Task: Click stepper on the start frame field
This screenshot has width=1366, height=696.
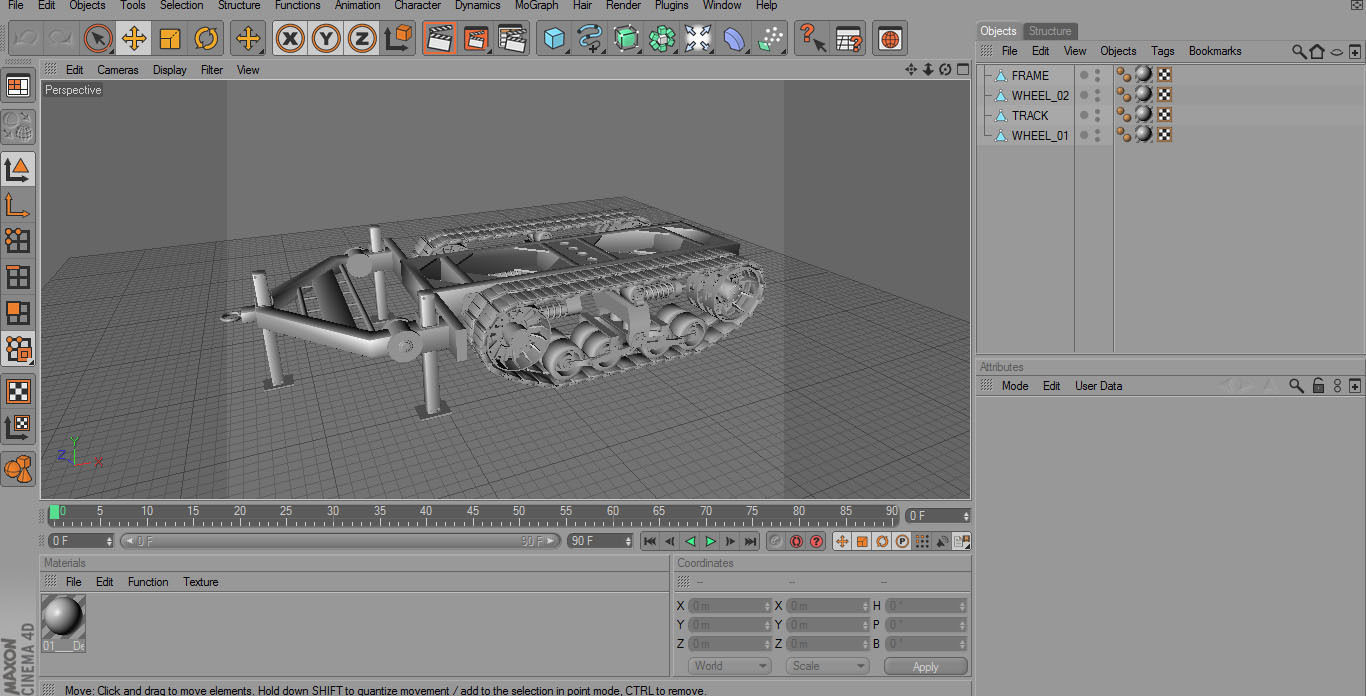Action: pos(109,541)
